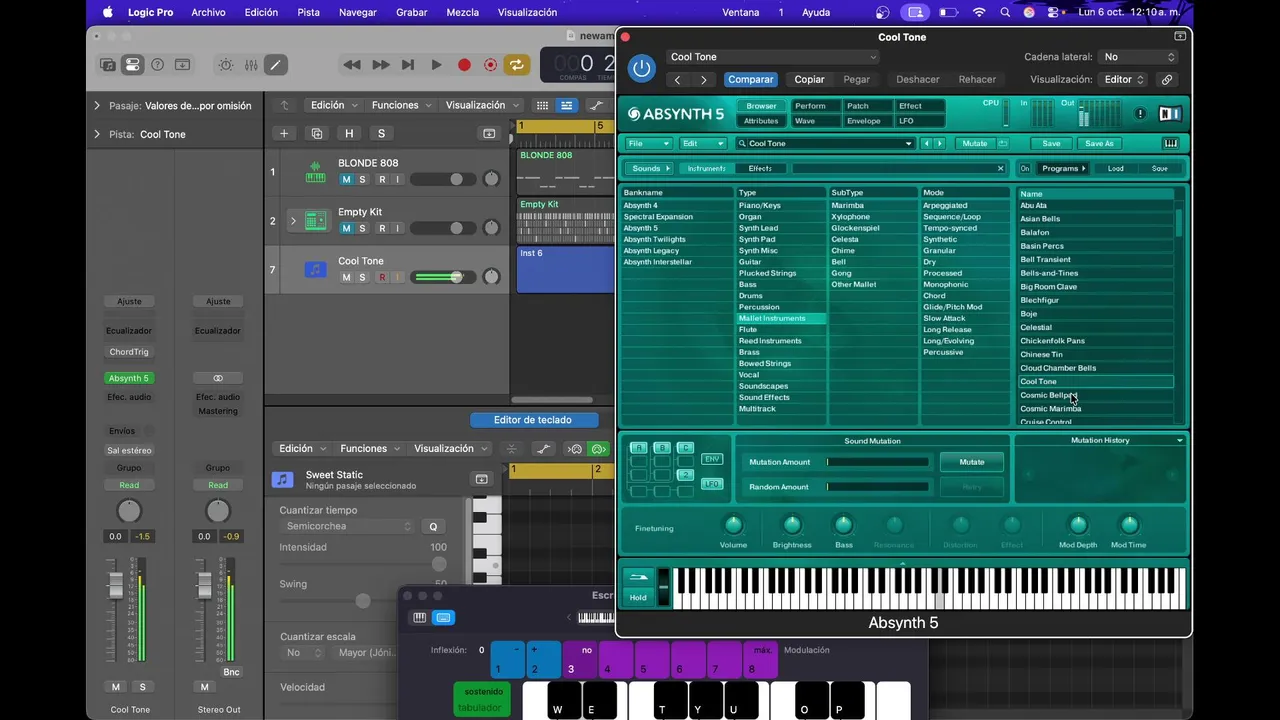Toggle the Inspector button in Logic toolbar
The height and width of the screenshot is (720, 1280).
click(132, 65)
